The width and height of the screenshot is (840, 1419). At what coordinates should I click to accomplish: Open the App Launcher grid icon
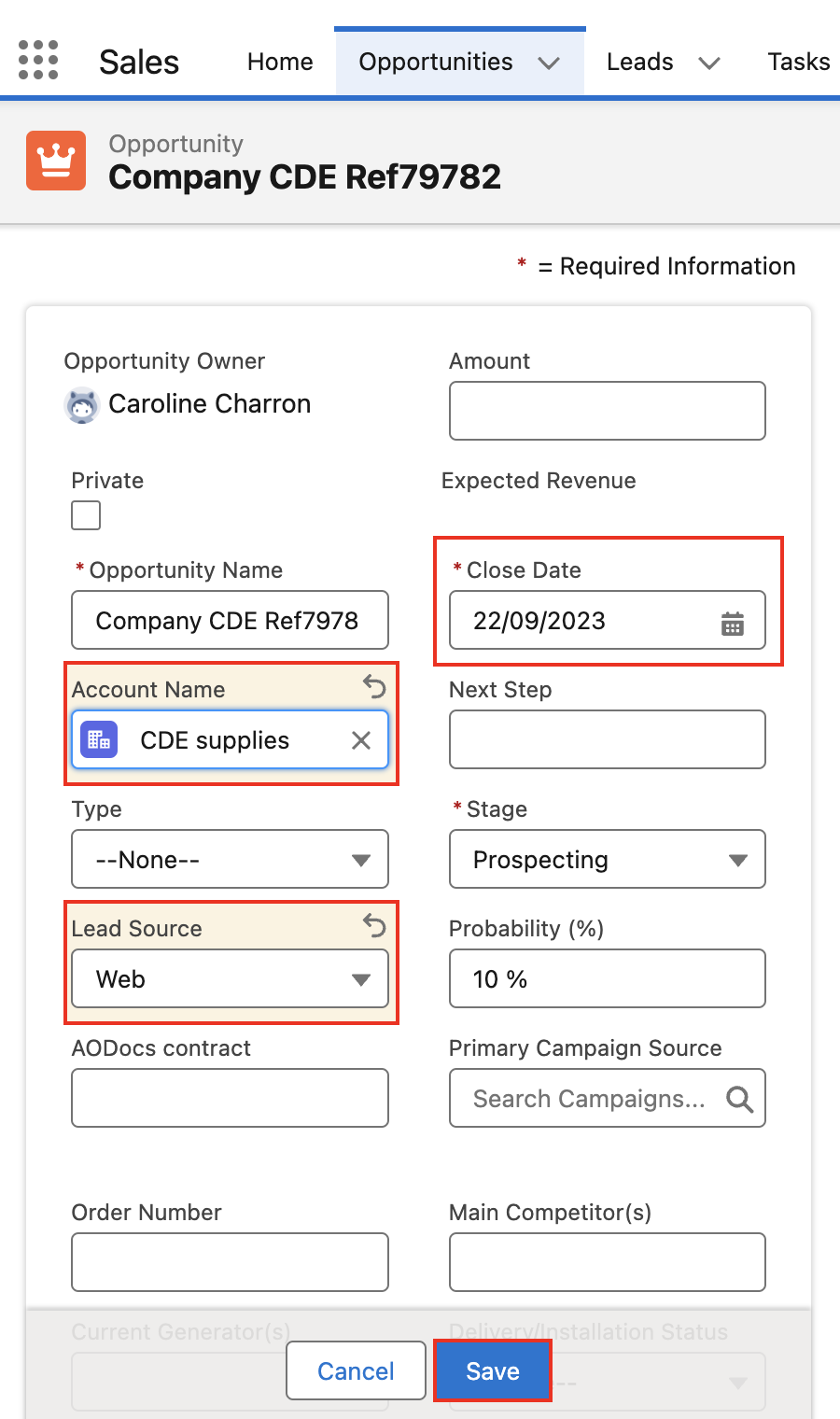tap(38, 61)
